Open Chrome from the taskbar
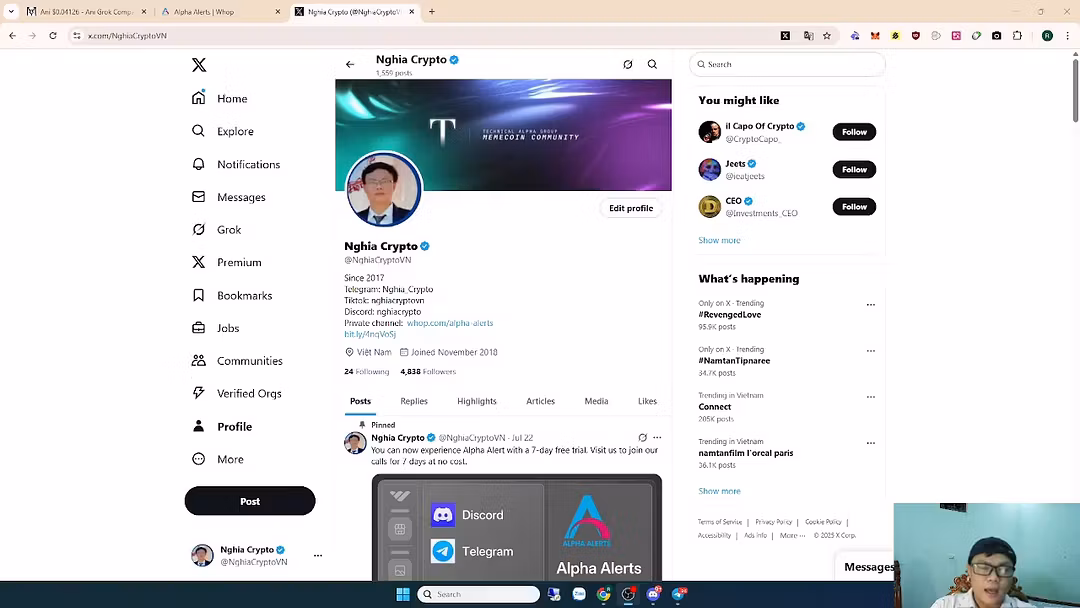The height and width of the screenshot is (608, 1080). [x=603, y=594]
